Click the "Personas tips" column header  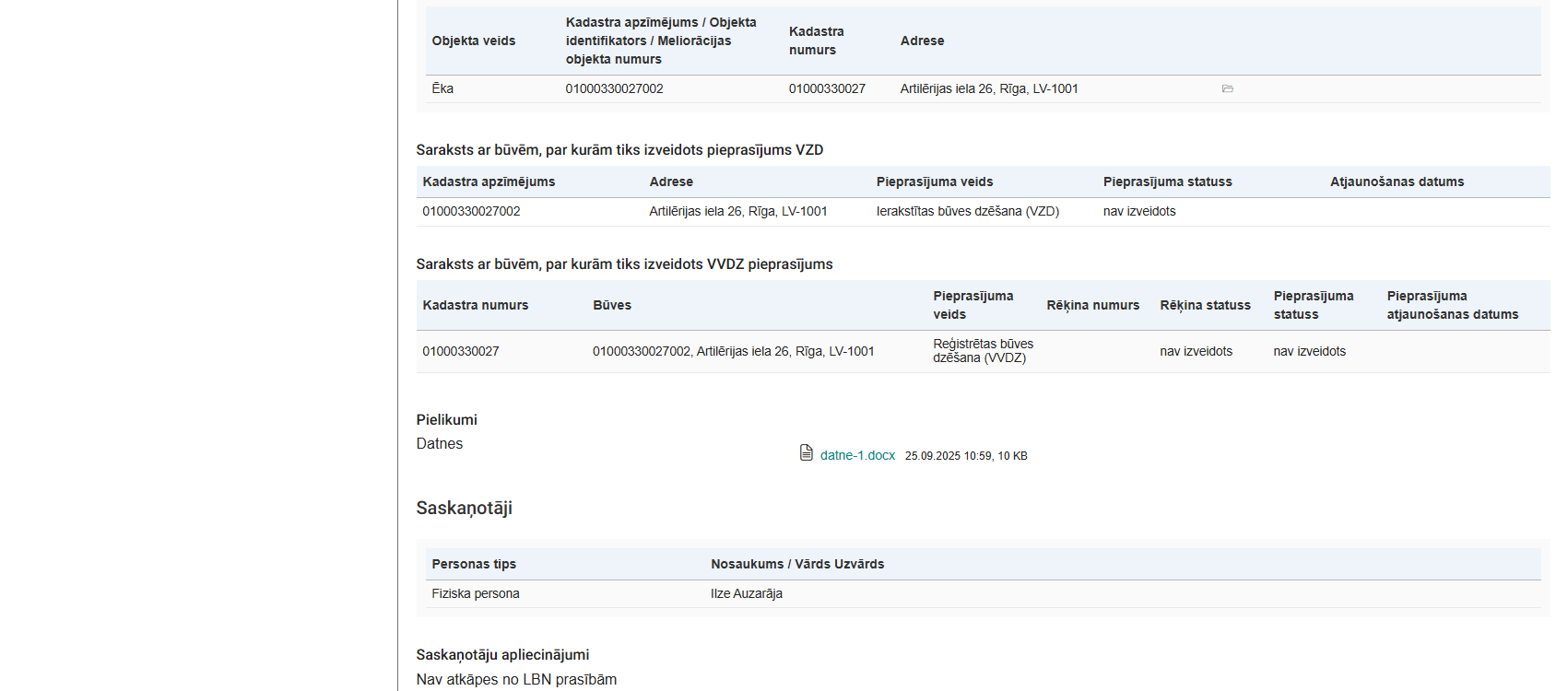point(474,564)
